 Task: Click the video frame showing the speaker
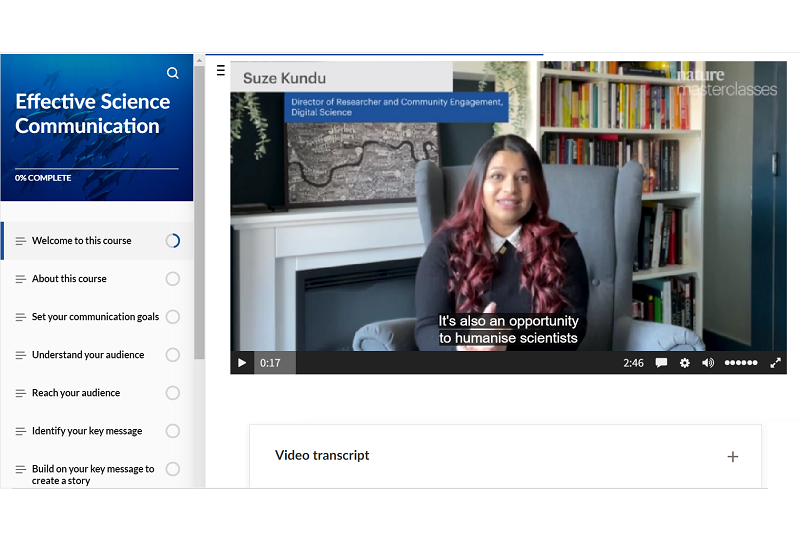tap(508, 206)
